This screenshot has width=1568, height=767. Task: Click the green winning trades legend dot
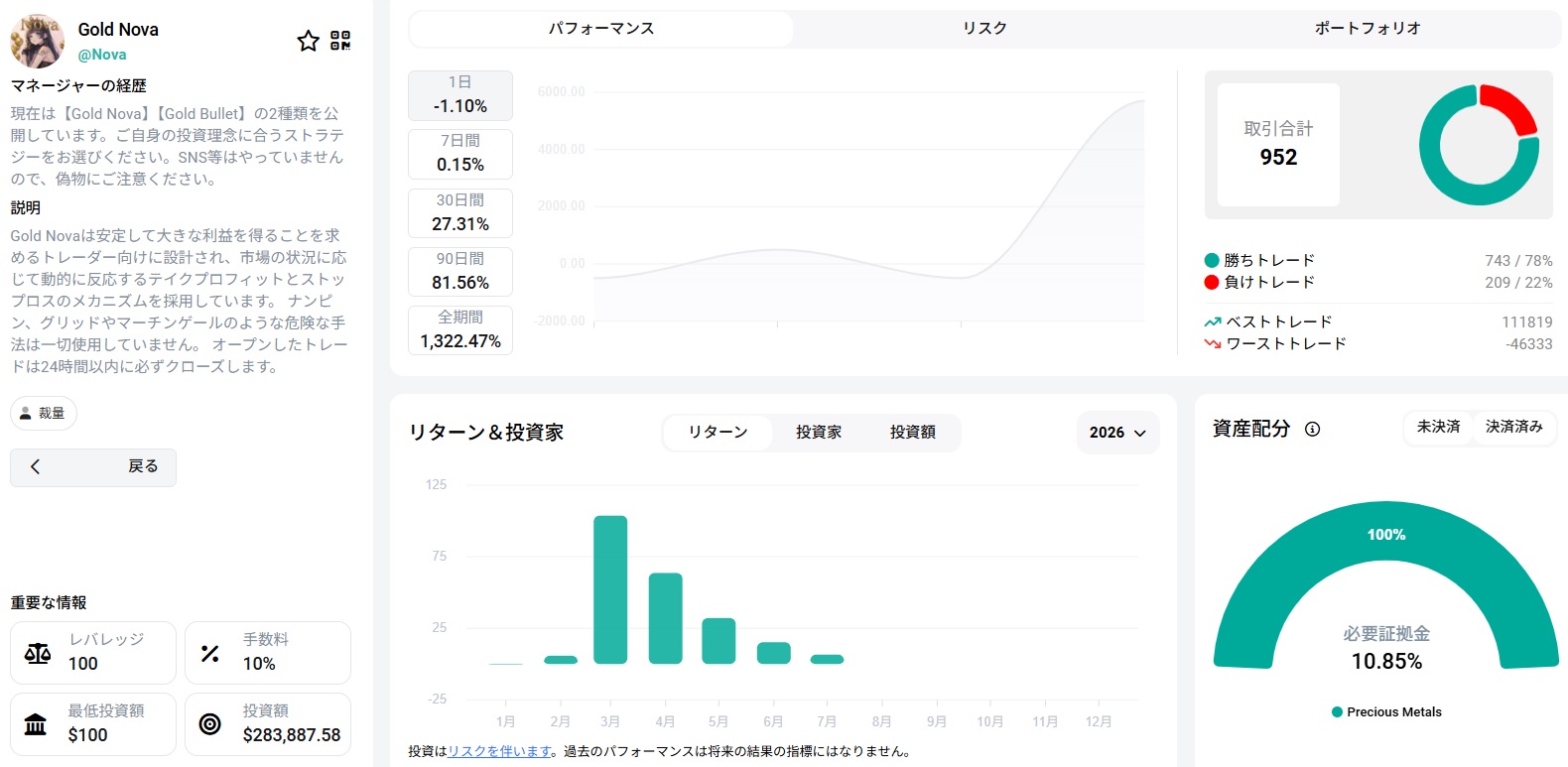coord(1212,261)
